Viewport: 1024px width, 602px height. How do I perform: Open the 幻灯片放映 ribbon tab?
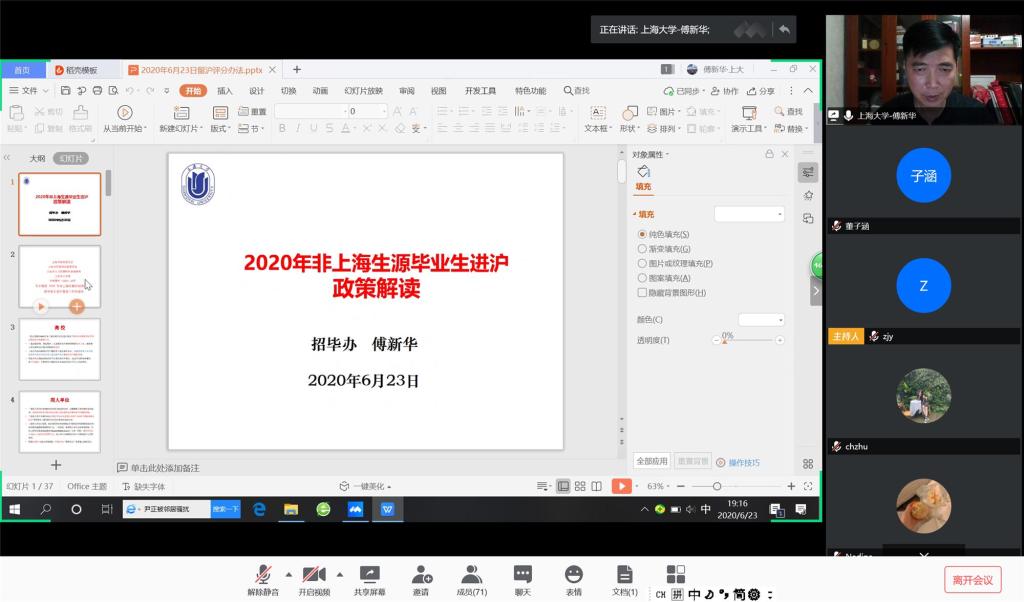pos(363,91)
